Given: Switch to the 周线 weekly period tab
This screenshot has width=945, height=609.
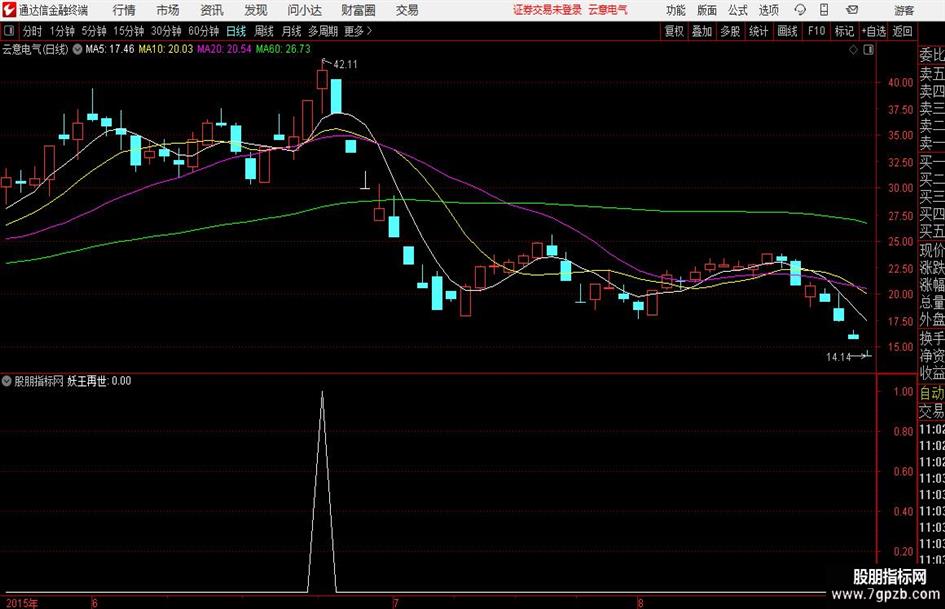Looking at the screenshot, I should click(x=264, y=31).
